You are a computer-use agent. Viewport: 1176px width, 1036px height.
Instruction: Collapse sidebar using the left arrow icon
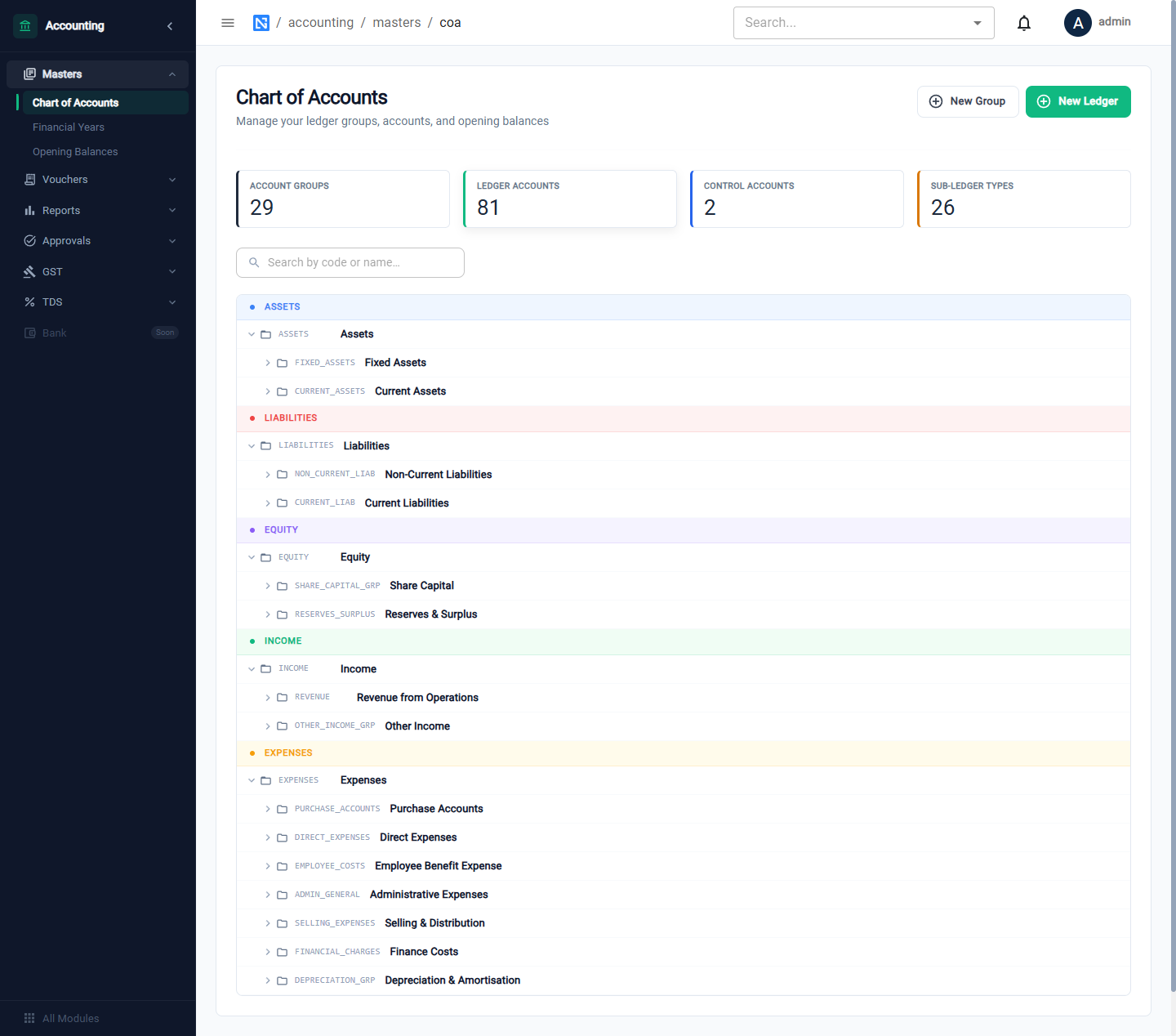(170, 26)
